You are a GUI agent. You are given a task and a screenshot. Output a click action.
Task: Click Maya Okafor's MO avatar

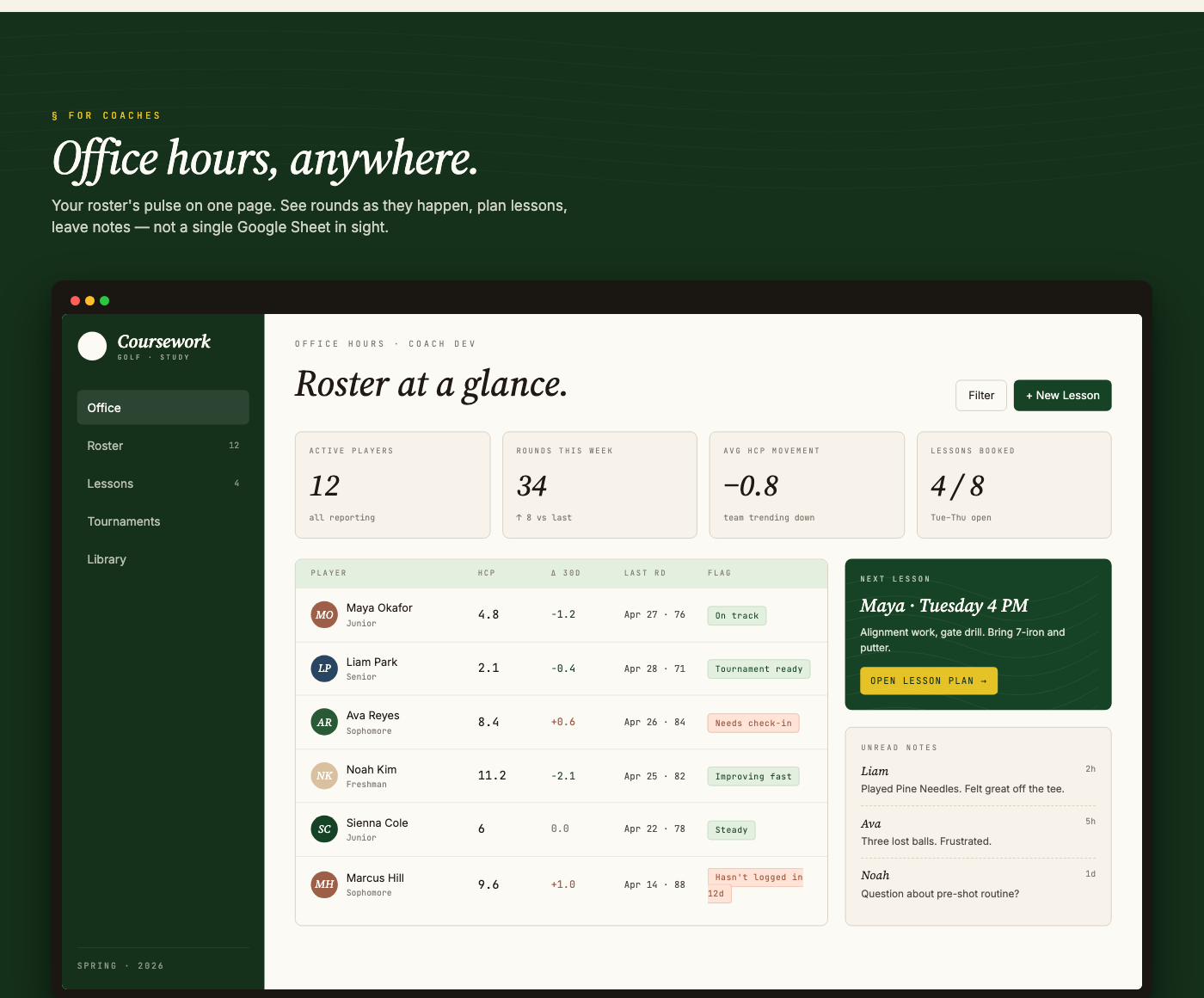point(324,614)
